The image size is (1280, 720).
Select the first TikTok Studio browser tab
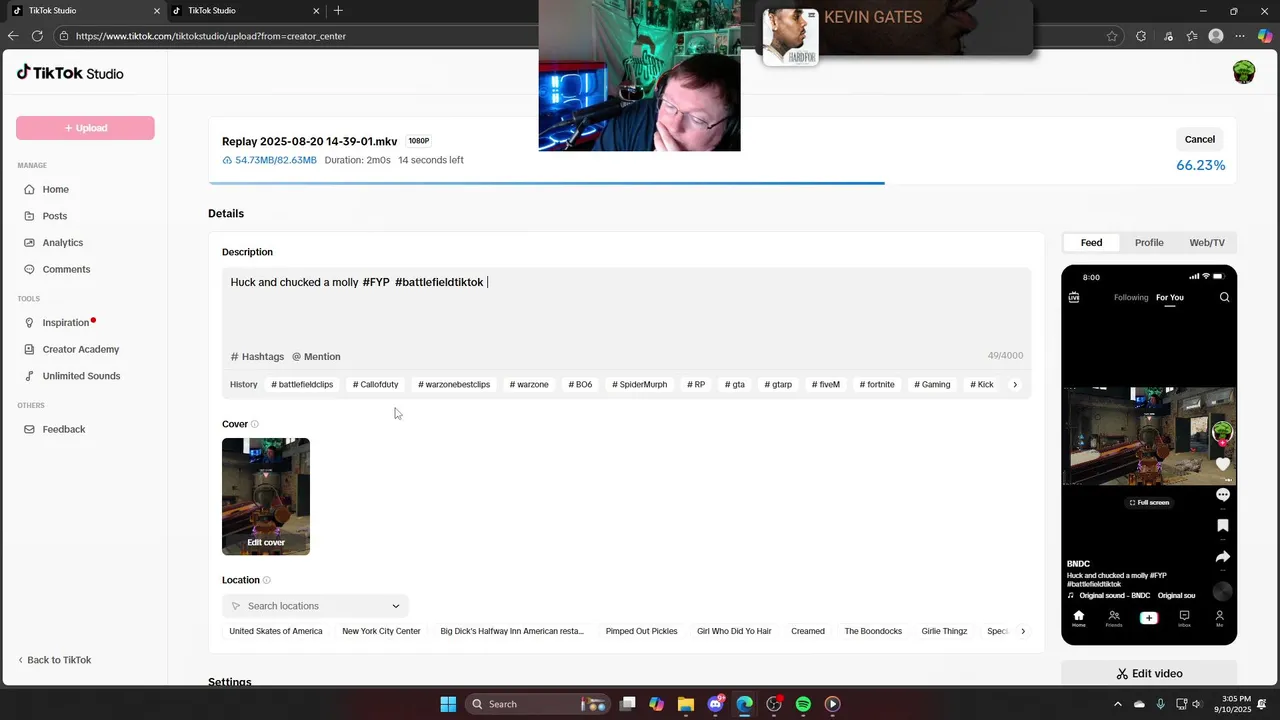pos(86,11)
